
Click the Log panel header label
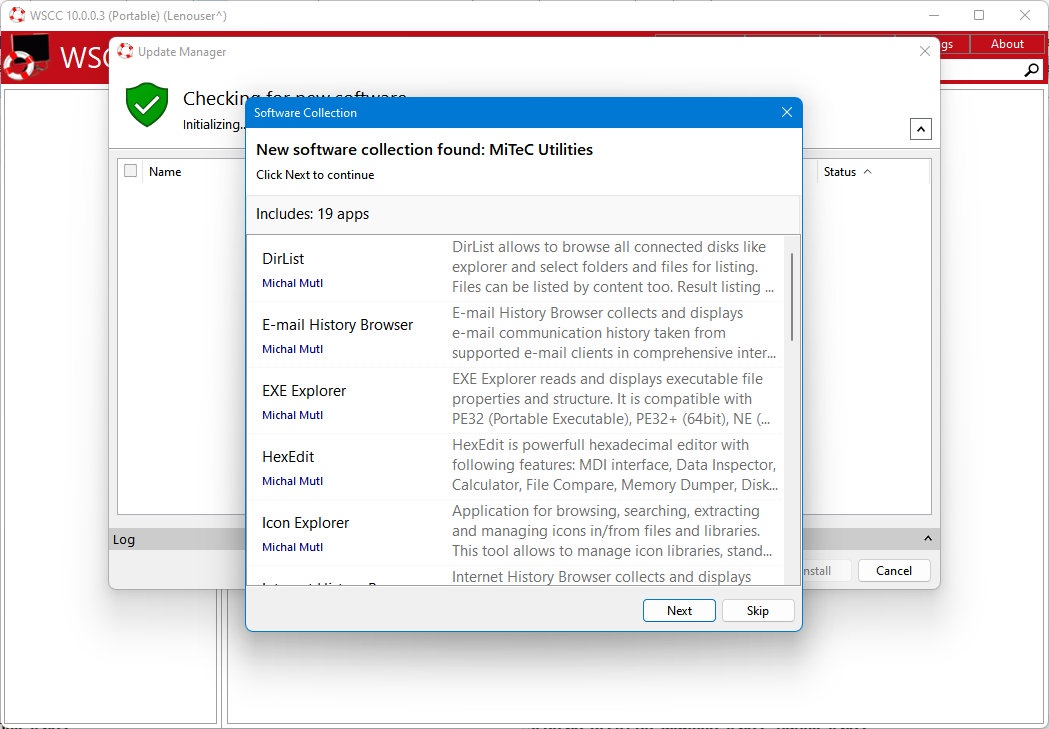(x=124, y=540)
